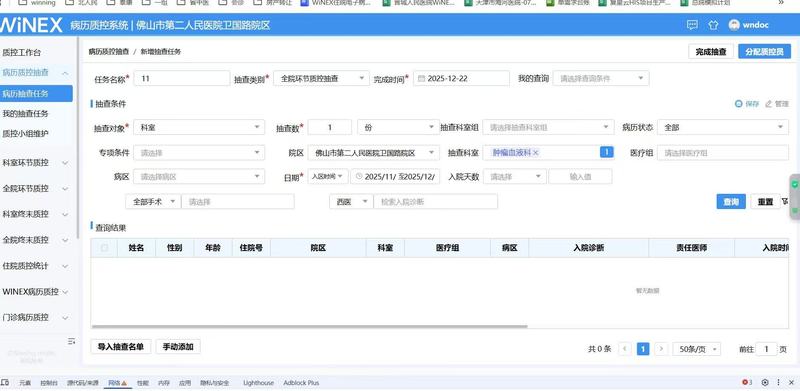Expand 科室环节质控 sidebar menu
800x391 pixels.
click(36, 163)
